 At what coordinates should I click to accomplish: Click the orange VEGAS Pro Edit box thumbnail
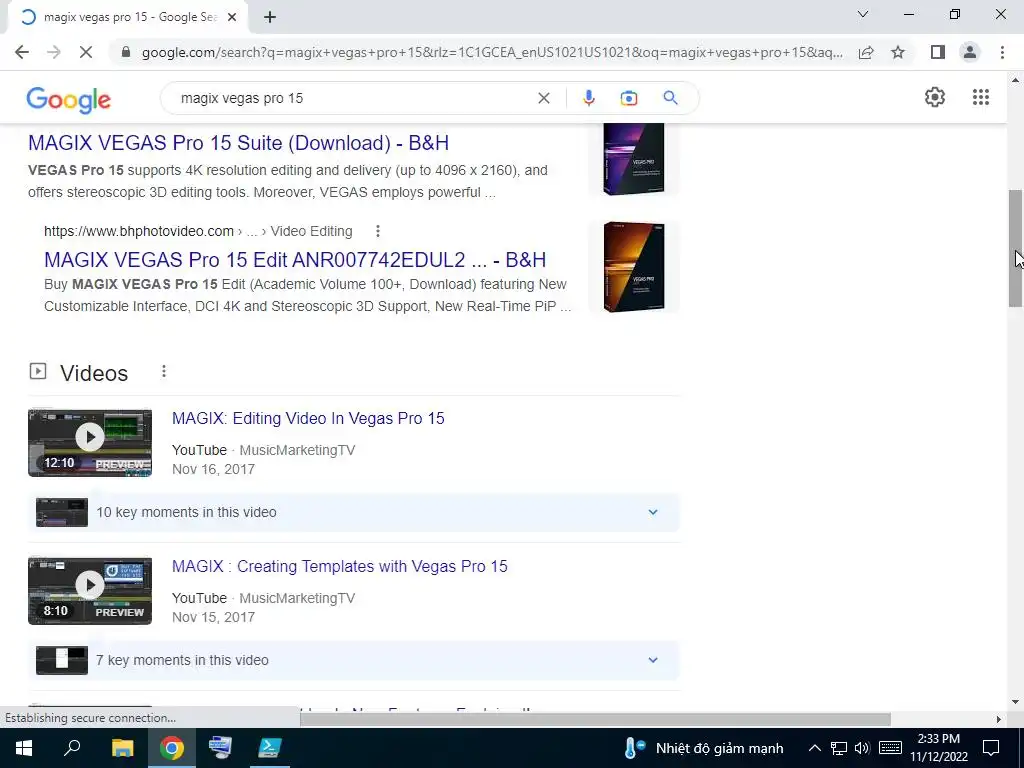(x=633, y=266)
